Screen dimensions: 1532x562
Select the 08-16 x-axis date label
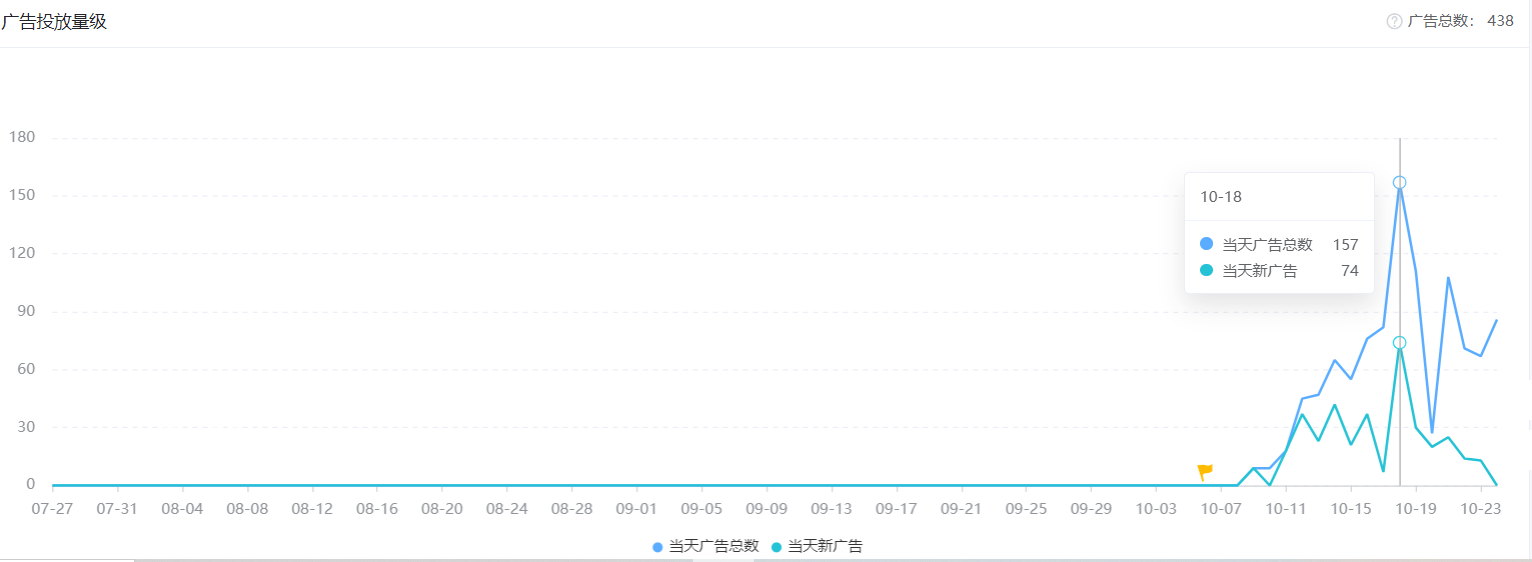(376, 508)
